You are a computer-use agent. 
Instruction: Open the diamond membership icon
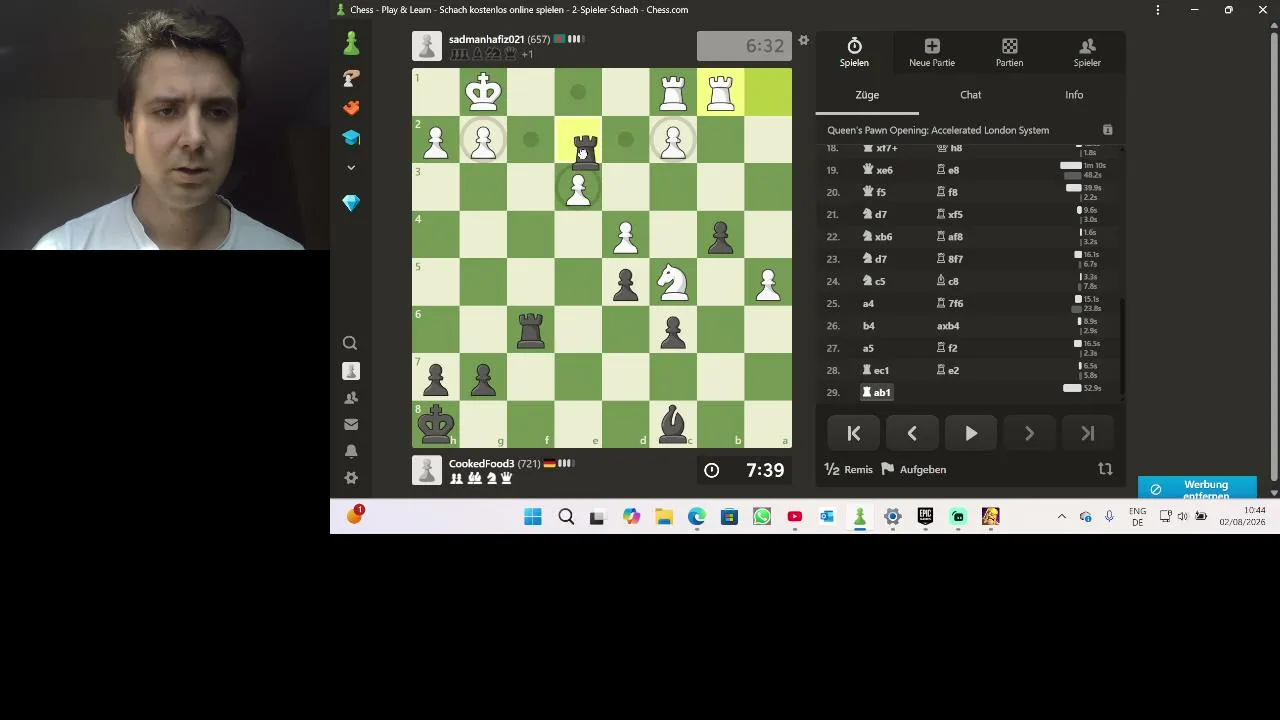[x=351, y=203]
